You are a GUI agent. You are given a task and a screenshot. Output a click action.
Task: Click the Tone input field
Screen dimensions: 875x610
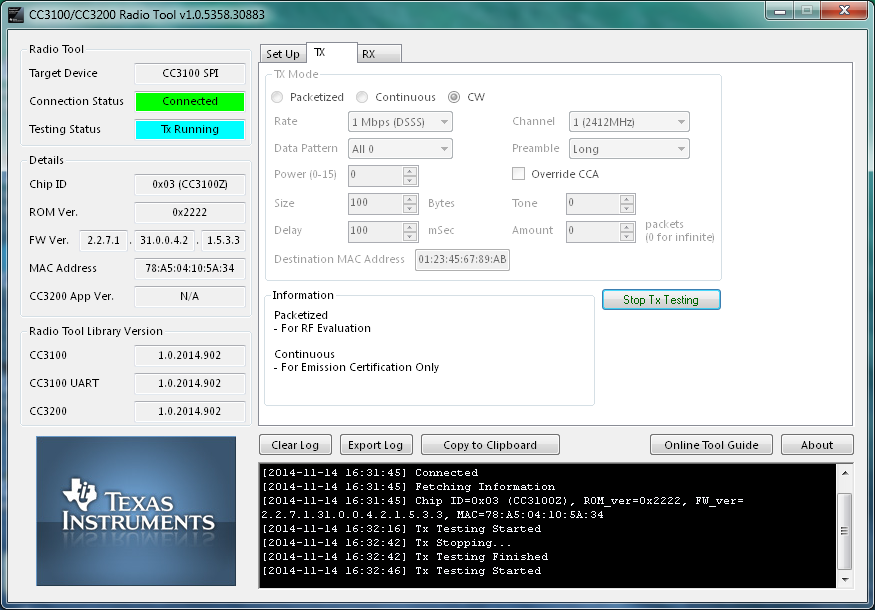(x=593, y=203)
